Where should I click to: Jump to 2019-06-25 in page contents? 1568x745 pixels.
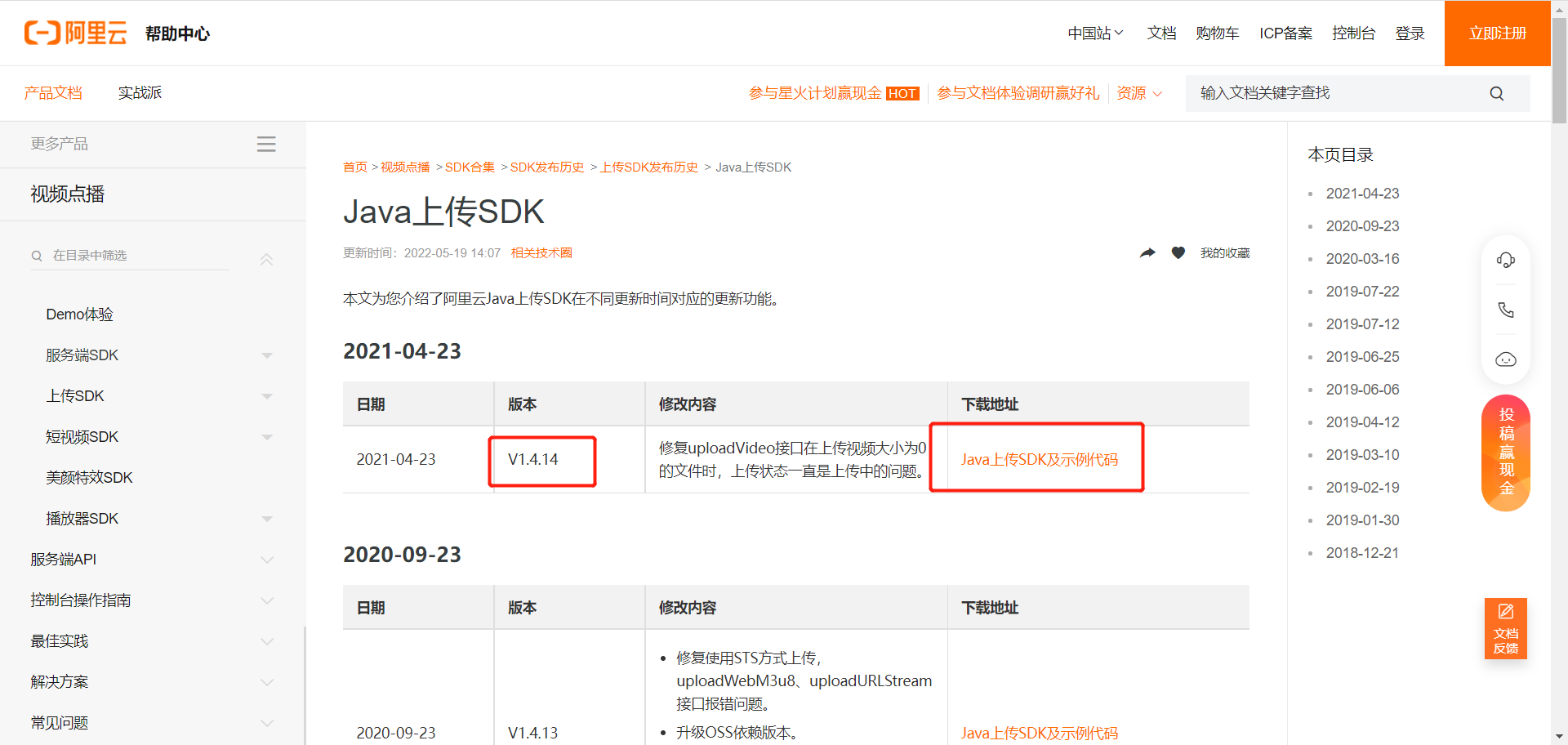point(1362,357)
